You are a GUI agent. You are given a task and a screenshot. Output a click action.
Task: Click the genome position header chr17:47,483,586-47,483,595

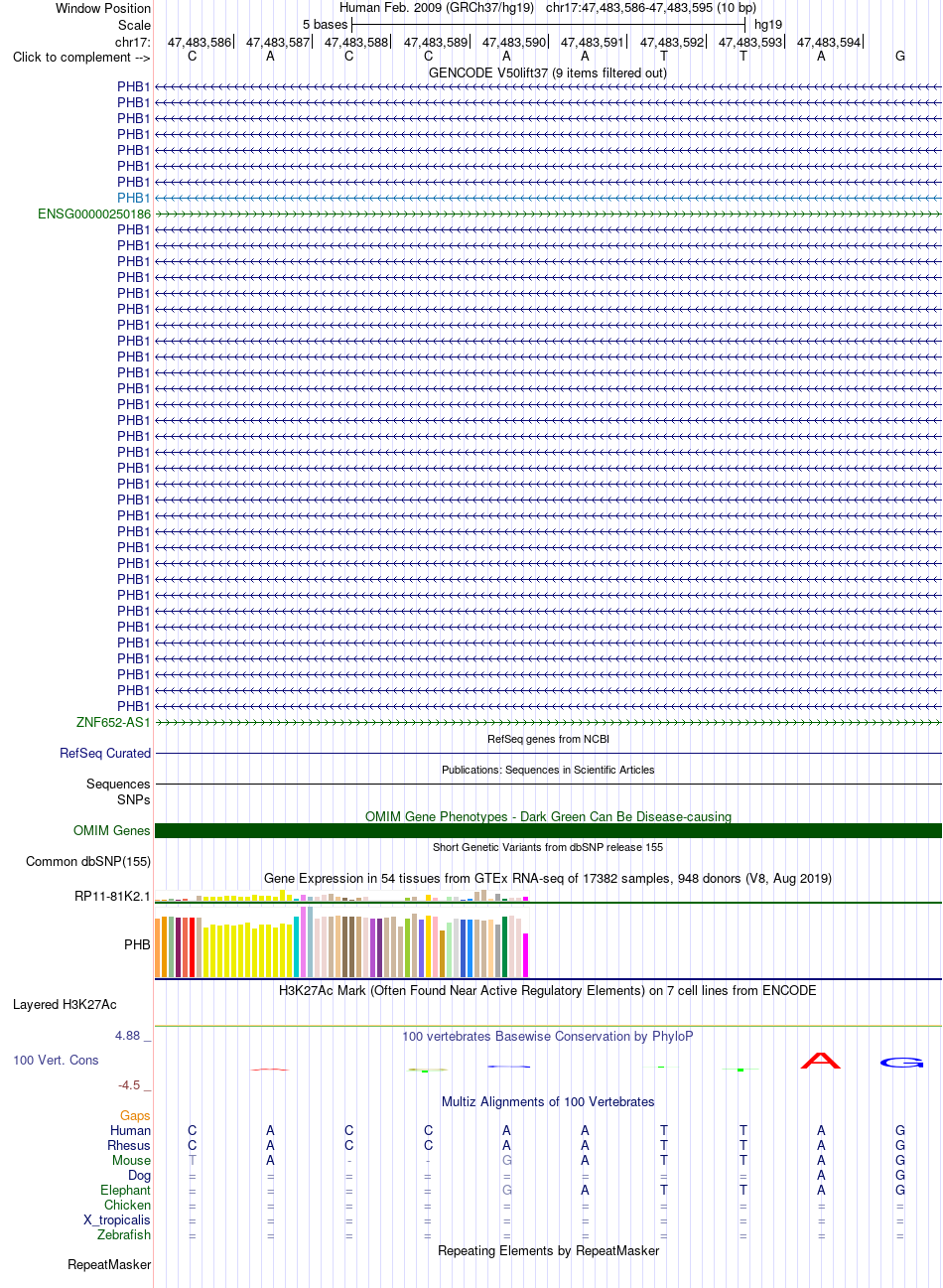651,8
